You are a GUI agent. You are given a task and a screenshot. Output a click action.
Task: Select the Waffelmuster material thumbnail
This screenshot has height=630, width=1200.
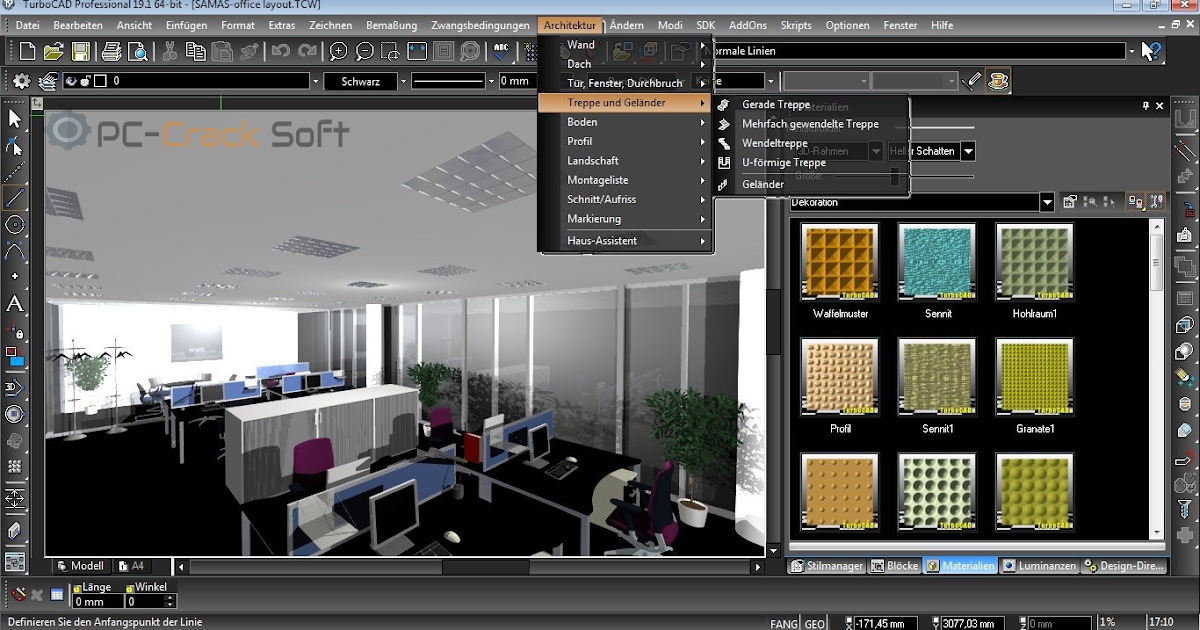click(840, 262)
